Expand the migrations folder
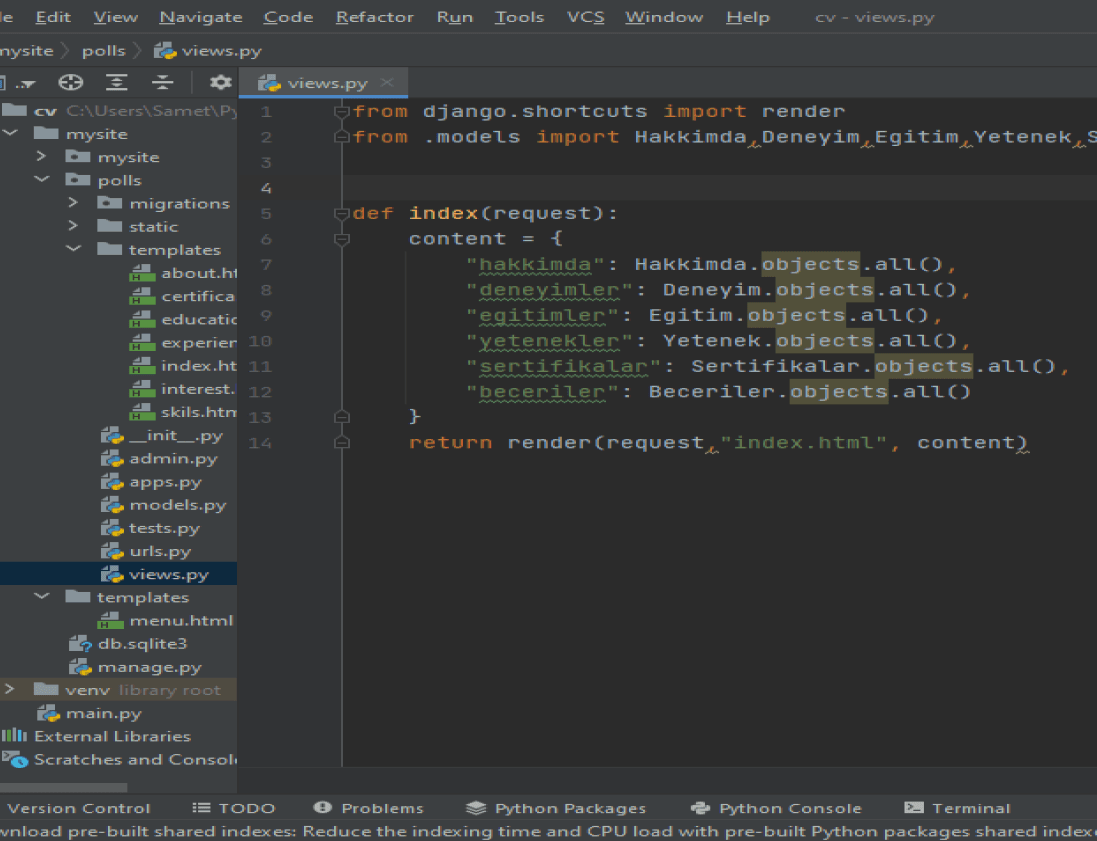This screenshot has width=1097, height=841. tap(73, 203)
